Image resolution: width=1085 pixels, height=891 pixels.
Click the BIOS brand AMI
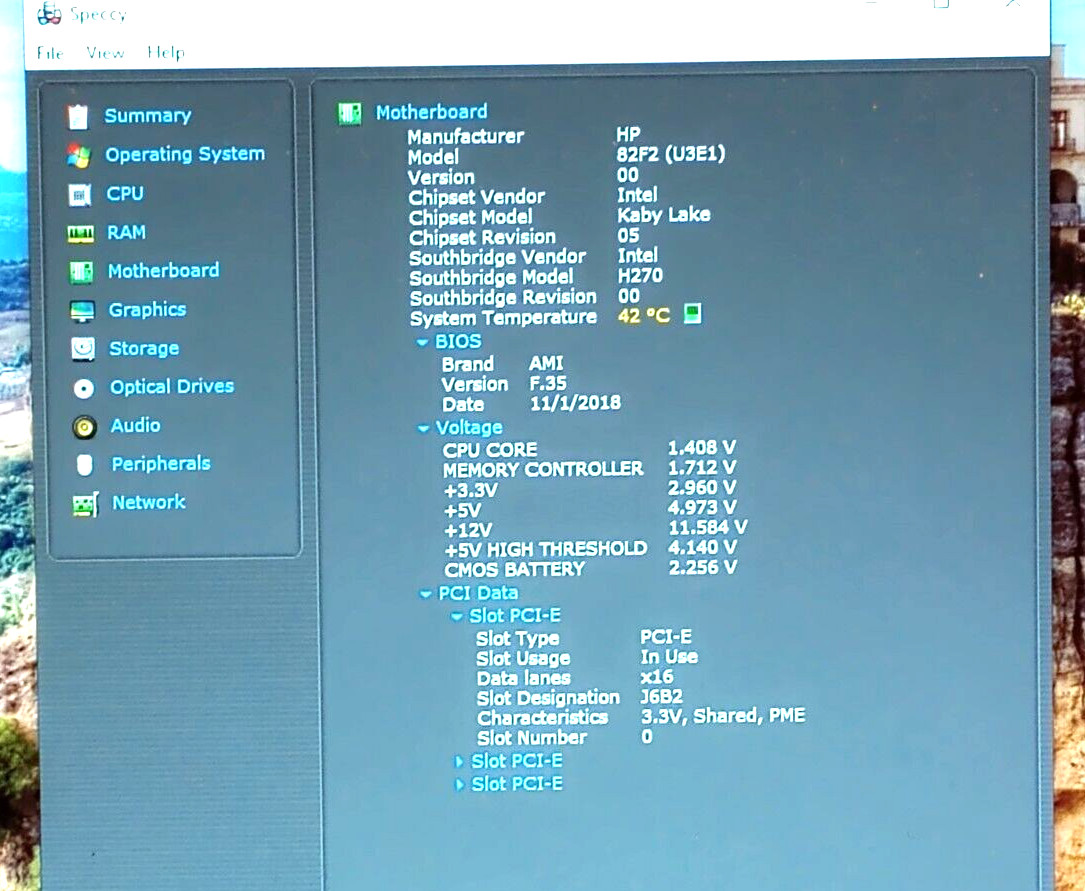point(546,362)
